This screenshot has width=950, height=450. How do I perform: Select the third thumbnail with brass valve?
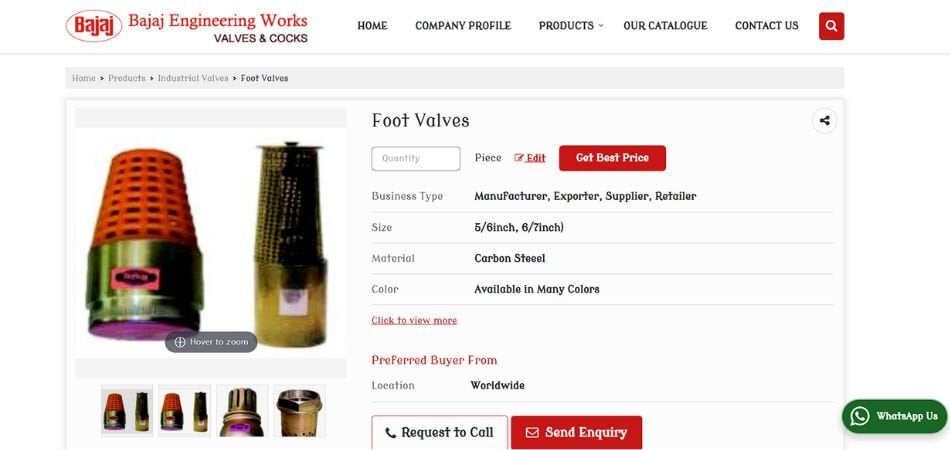[242, 411]
